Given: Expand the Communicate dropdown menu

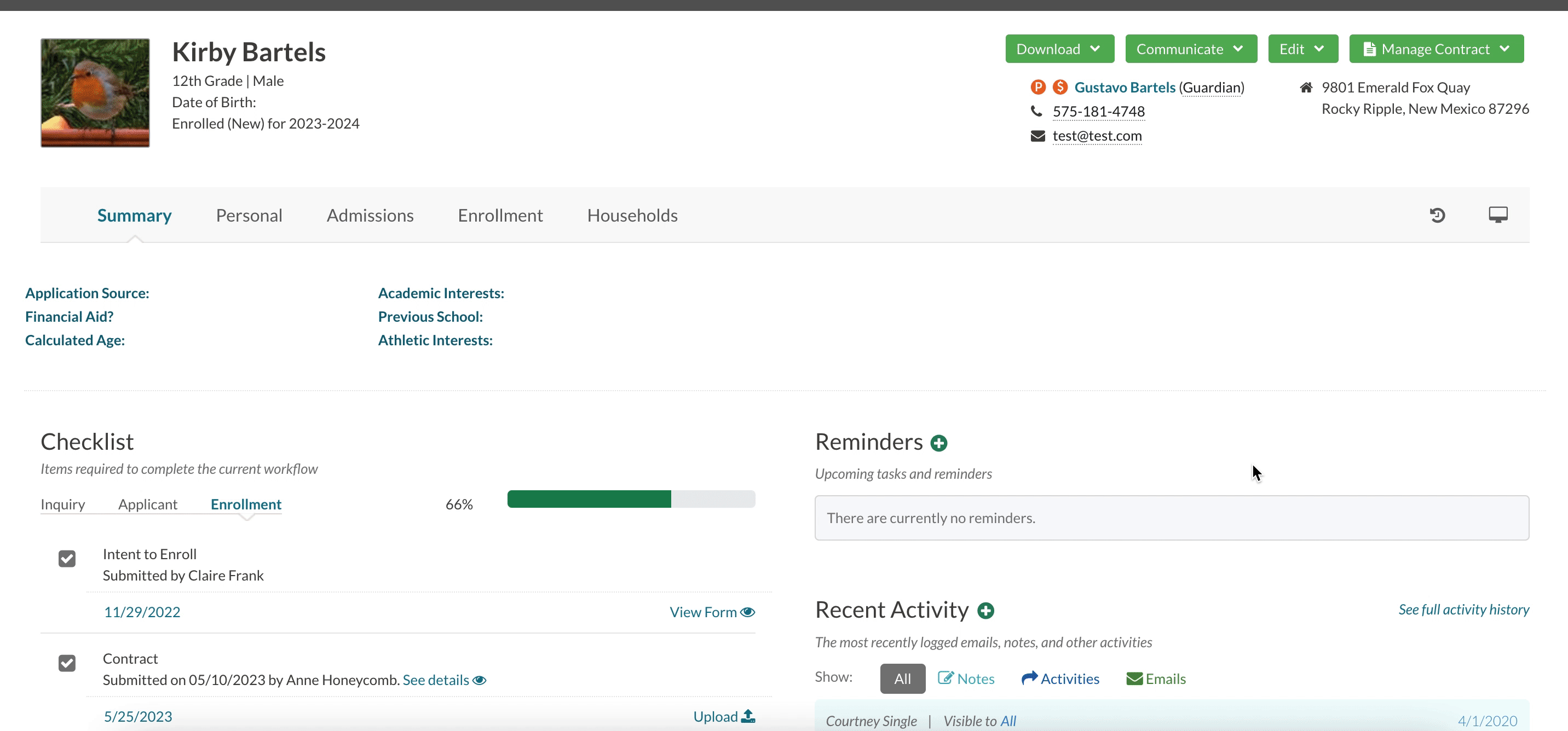Looking at the screenshot, I should pos(1191,49).
